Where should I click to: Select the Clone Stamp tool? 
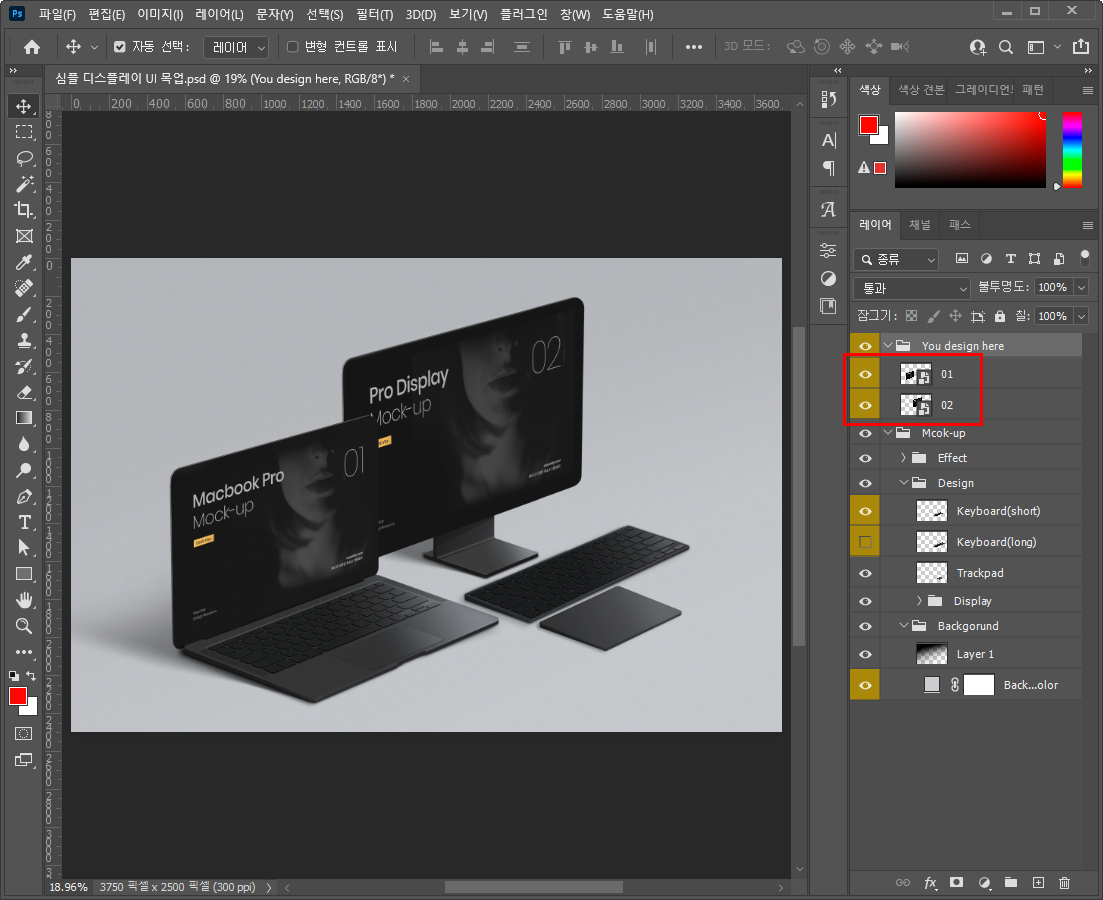pyautogui.click(x=24, y=341)
